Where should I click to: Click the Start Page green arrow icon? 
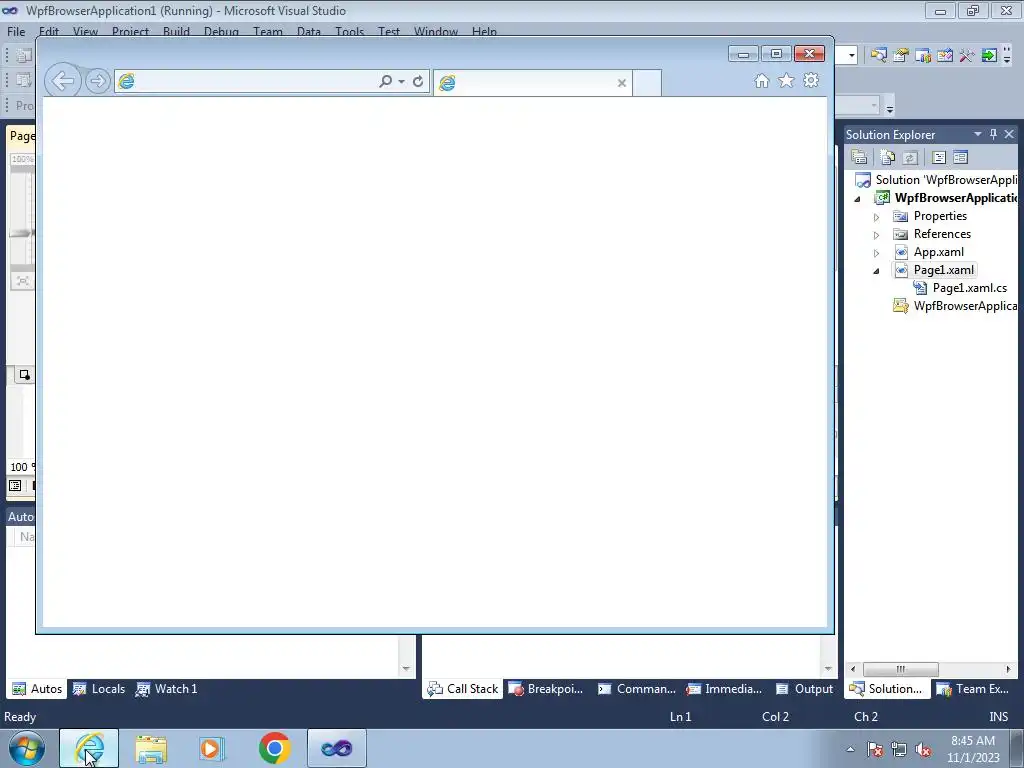989,56
